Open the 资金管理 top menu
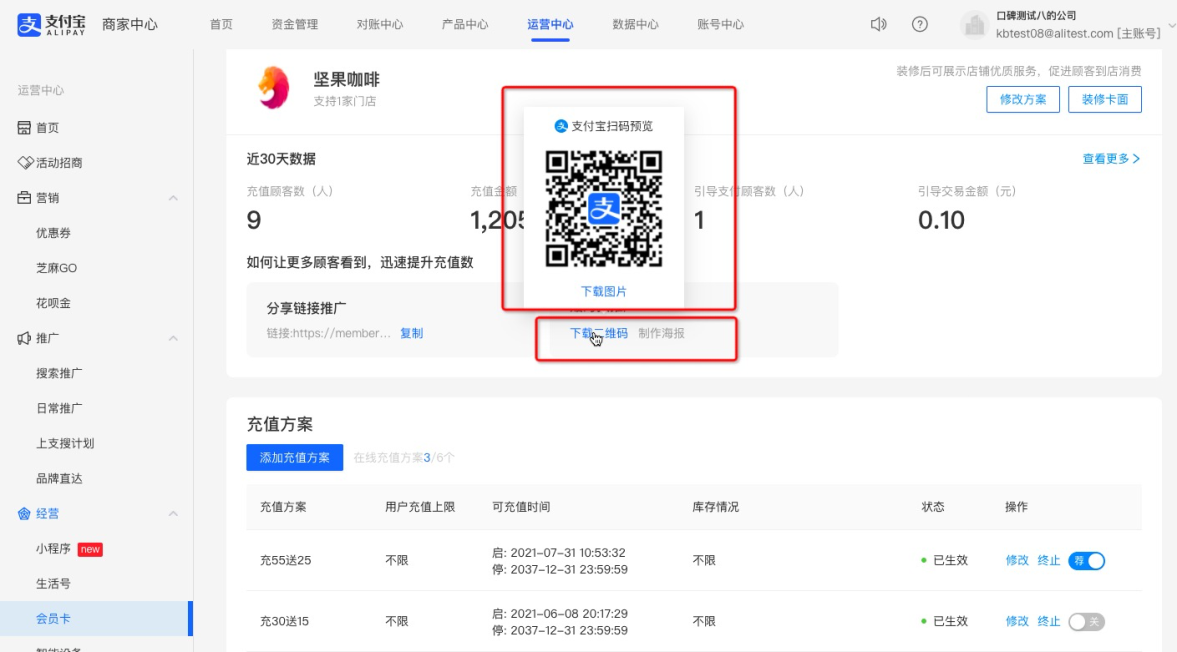Screen dimensions: 1177x652 (294, 24)
